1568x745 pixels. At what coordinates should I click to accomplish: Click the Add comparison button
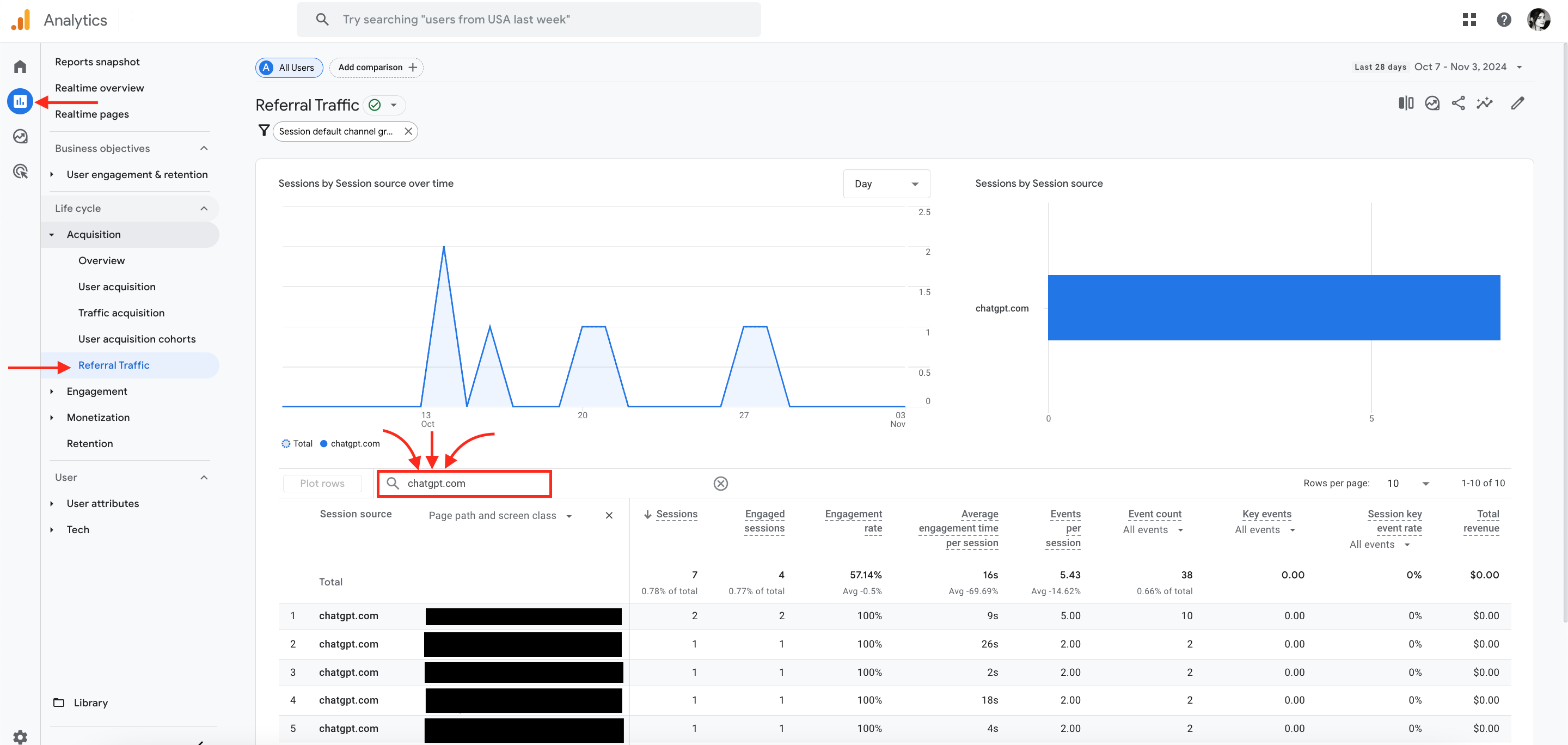click(377, 67)
